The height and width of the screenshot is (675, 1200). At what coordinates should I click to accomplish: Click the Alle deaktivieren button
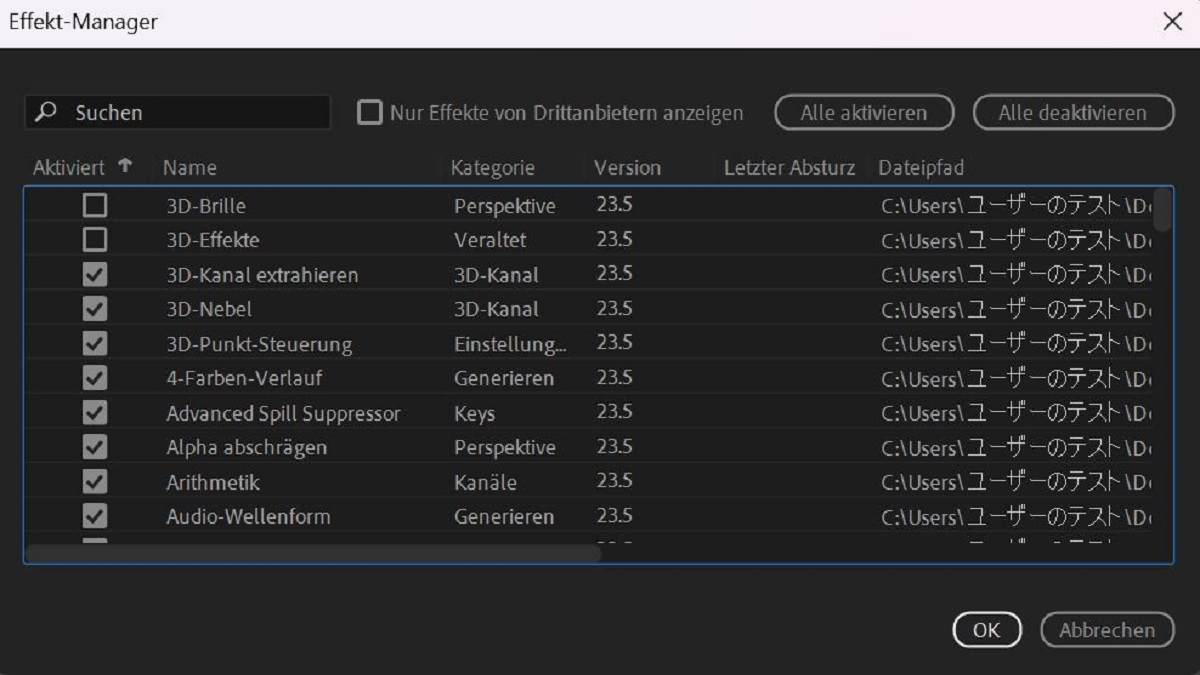click(1072, 112)
